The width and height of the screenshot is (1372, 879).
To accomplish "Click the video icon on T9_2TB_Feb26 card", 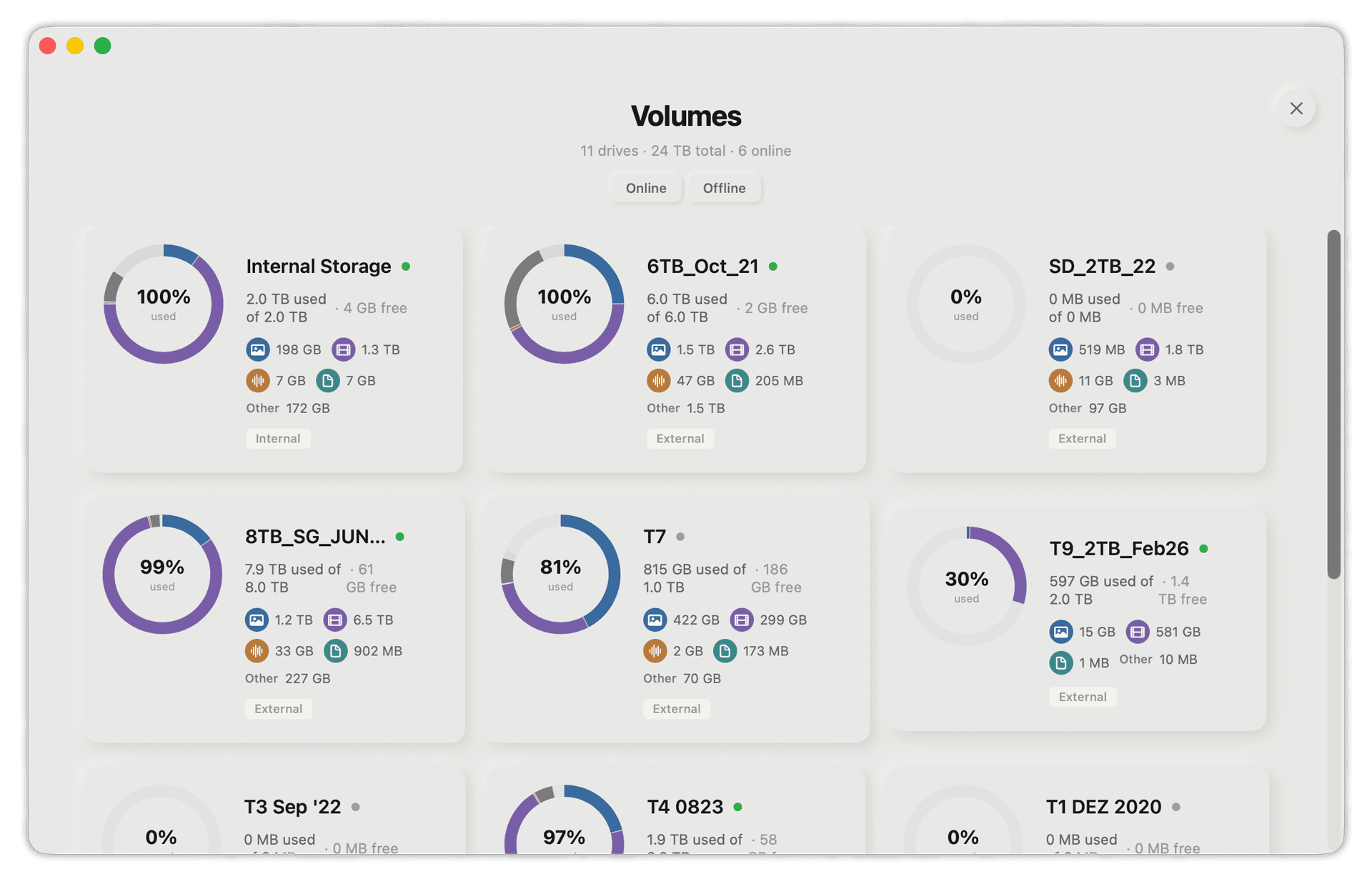I will pyautogui.click(x=1138, y=632).
